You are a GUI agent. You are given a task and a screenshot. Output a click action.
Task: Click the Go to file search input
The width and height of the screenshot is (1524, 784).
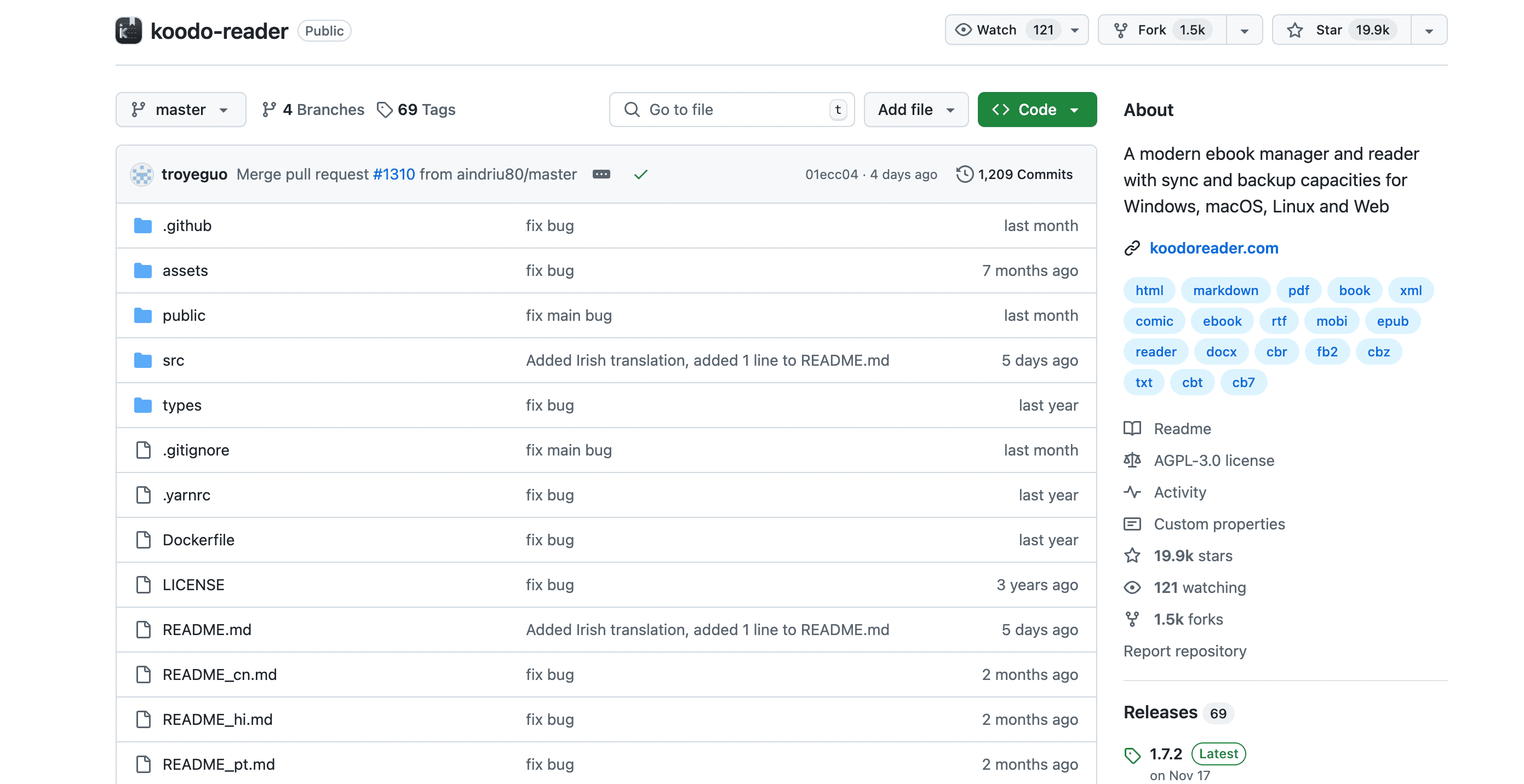pos(736,109)
